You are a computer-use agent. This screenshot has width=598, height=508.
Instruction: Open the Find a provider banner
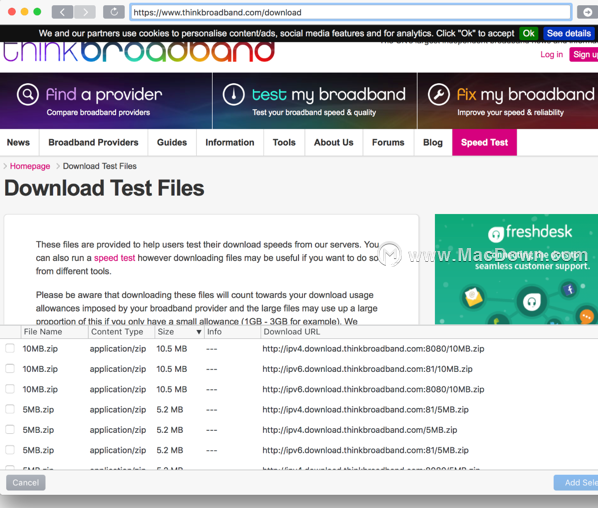coord(106,101)
